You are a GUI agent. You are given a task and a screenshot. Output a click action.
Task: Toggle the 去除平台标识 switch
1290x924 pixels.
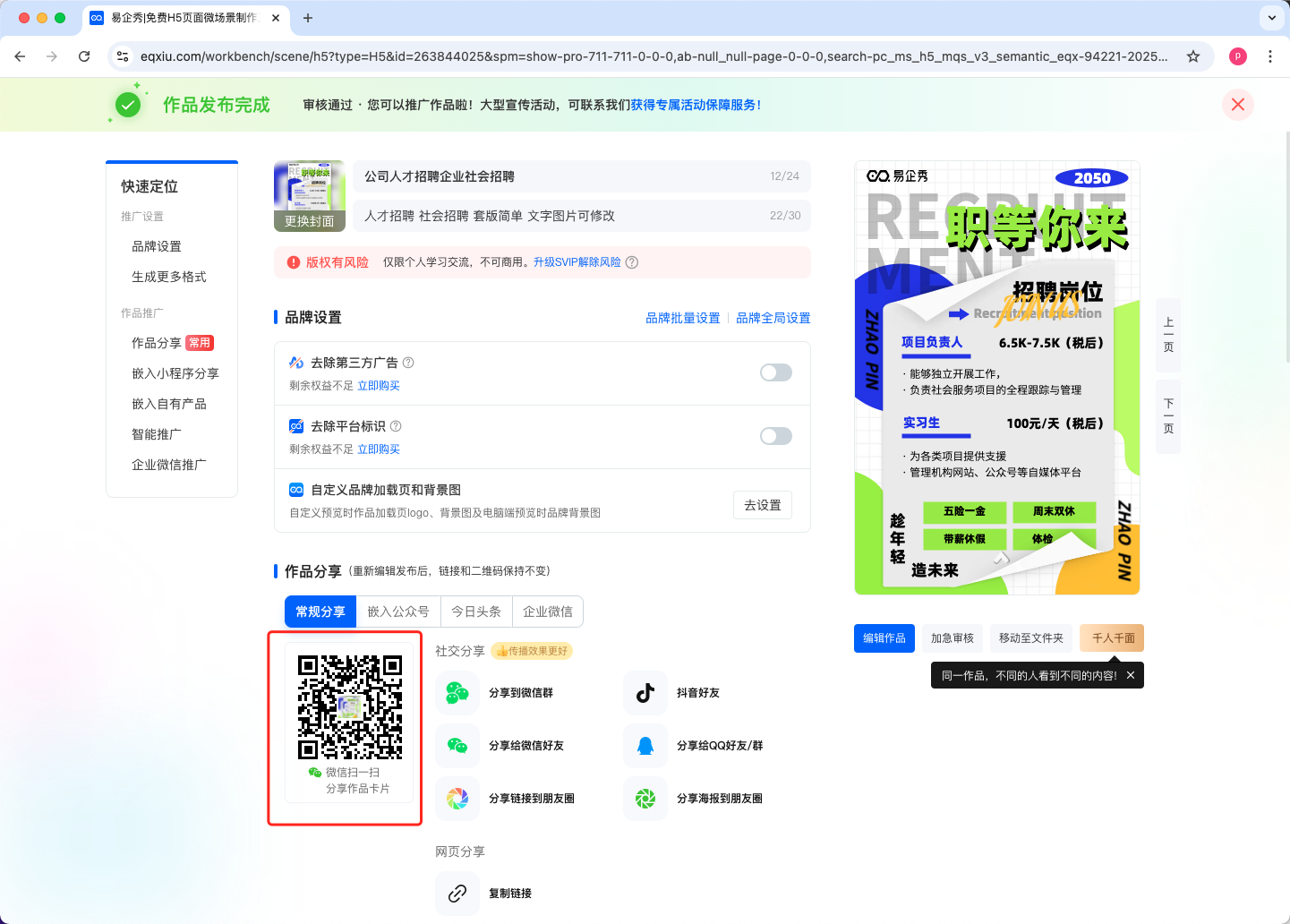click(775, 436)
